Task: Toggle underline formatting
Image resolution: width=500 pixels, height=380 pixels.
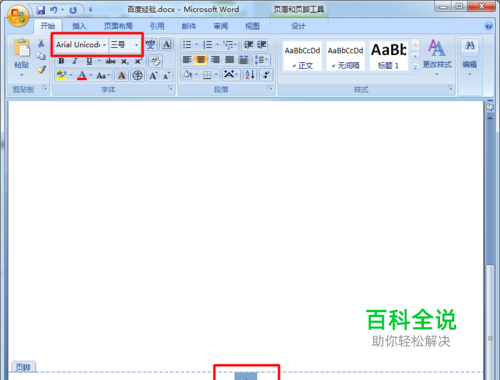Action: click(x=89, y=61)
